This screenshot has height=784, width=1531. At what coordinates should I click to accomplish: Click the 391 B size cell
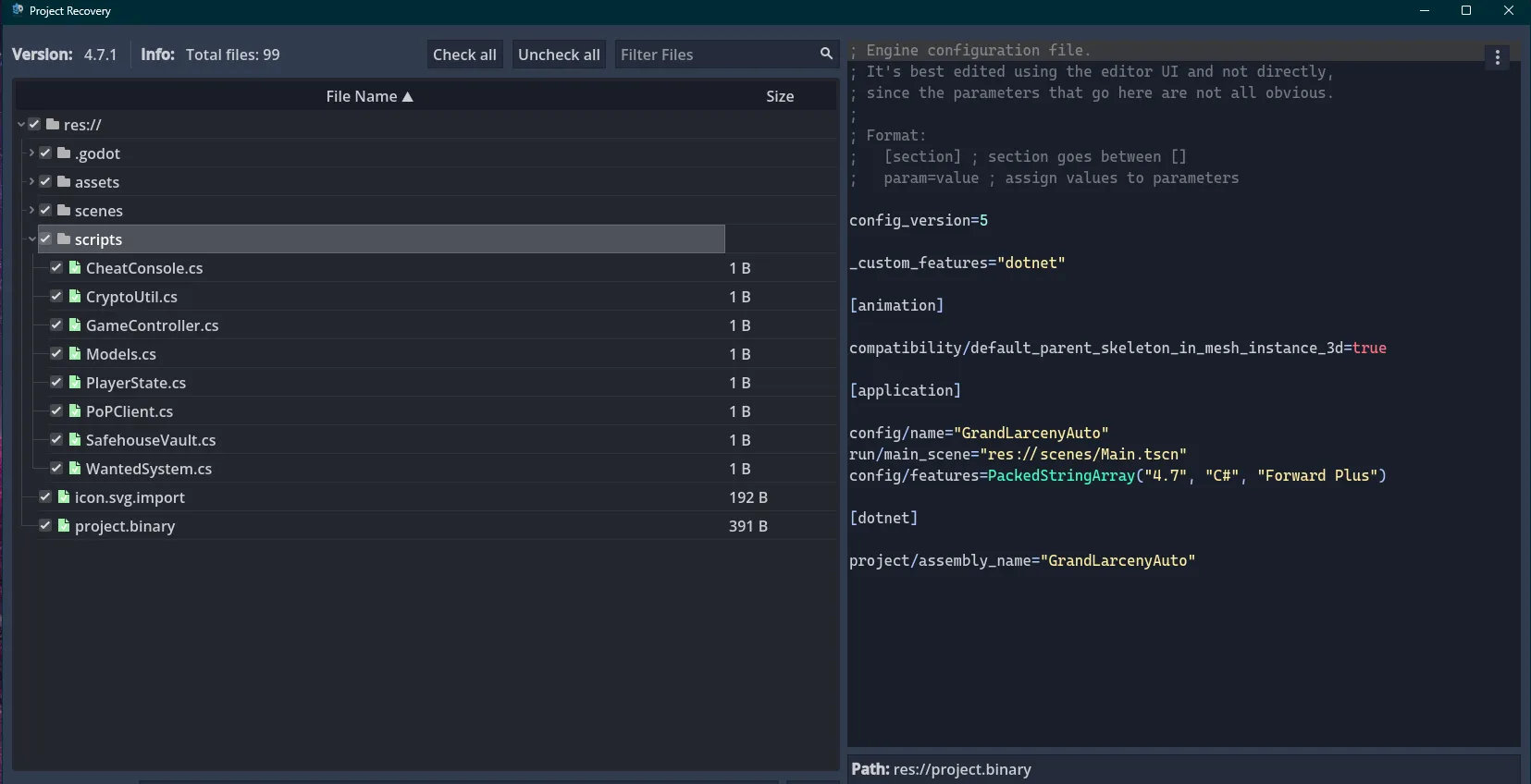tap(748, 526)
